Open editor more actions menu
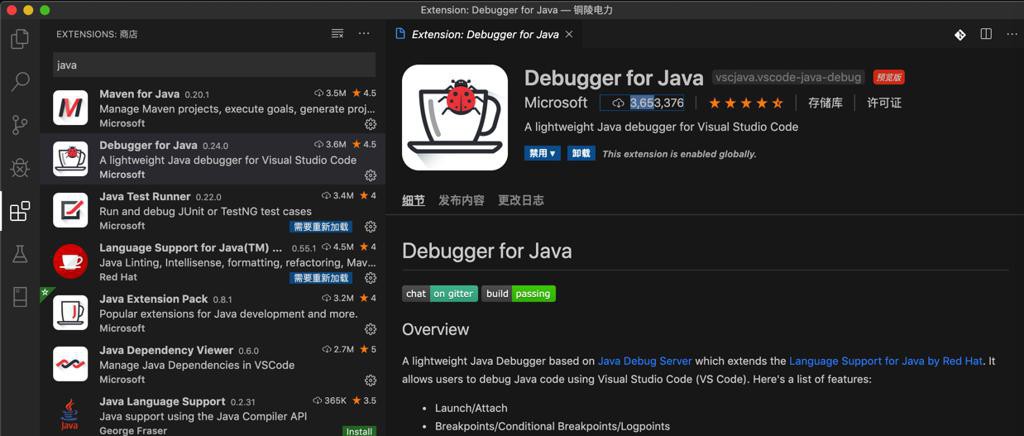Viewport: 1024px width, 436px height. [1012, 34]
